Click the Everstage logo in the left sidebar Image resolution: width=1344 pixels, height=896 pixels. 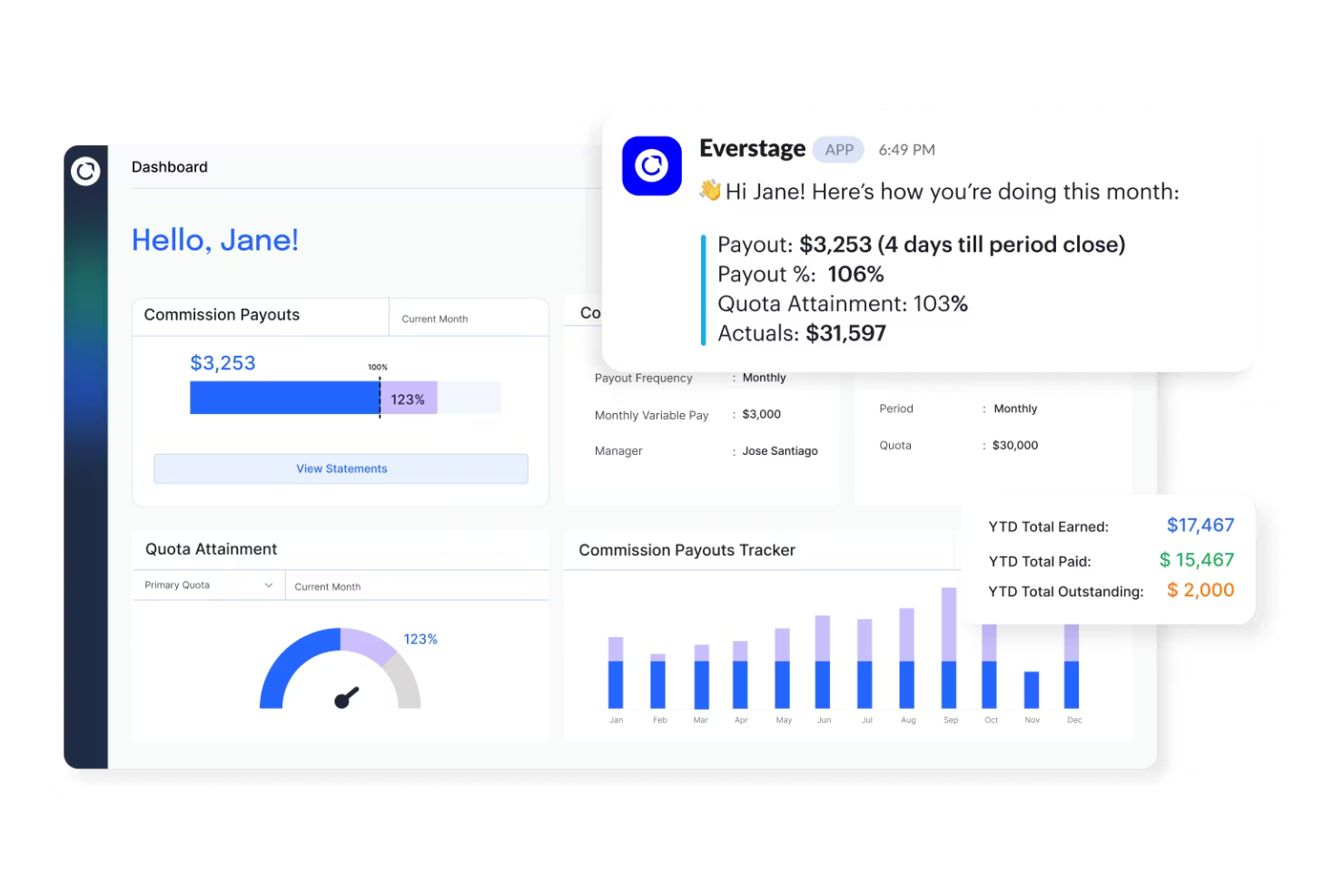point(85,171)
